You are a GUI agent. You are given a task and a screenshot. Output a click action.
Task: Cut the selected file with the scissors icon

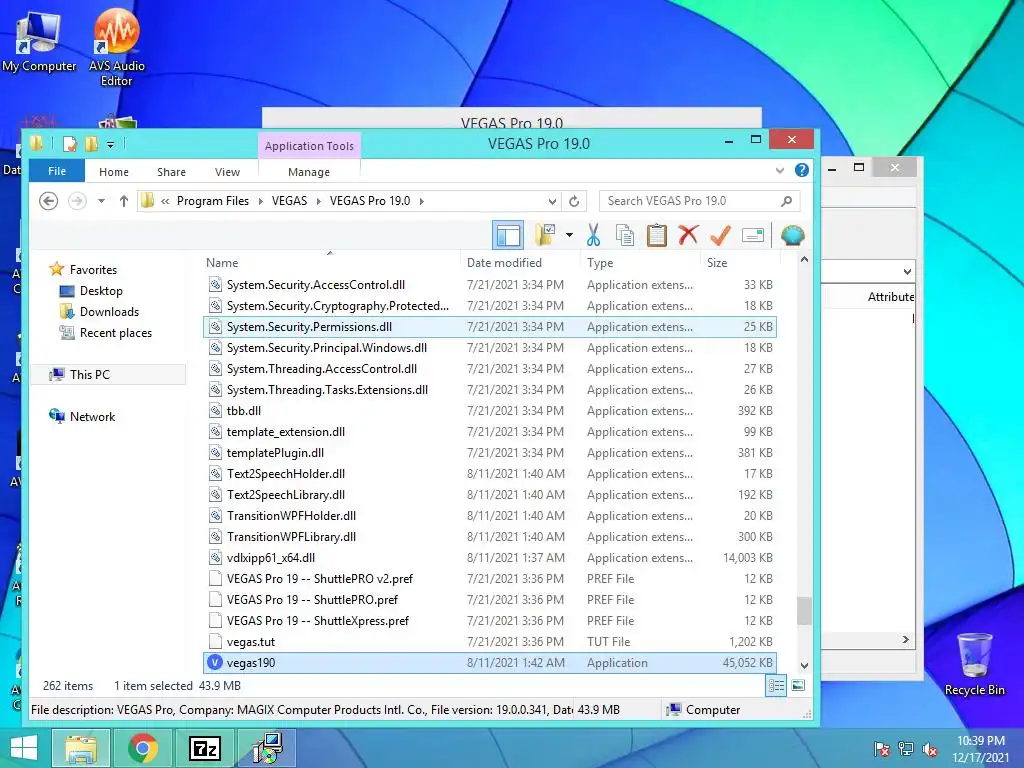pyautogui.click(x=593, y=235)
